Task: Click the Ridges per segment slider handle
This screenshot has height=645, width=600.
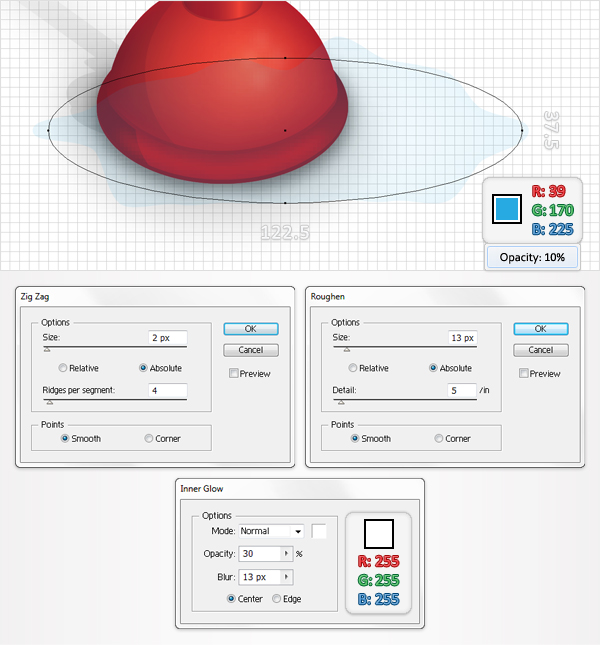Action: click(50, 402)
